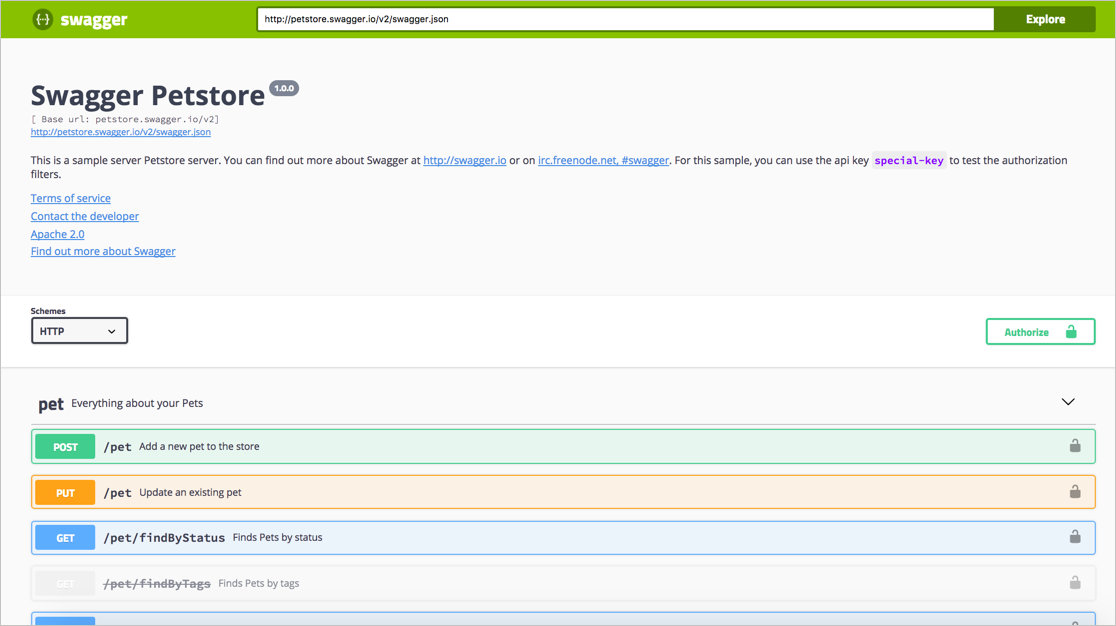The image size is (1116, 626).
Task: Click the padlock icon inside the Authorize button
Action: click(x=1071, y=331)
